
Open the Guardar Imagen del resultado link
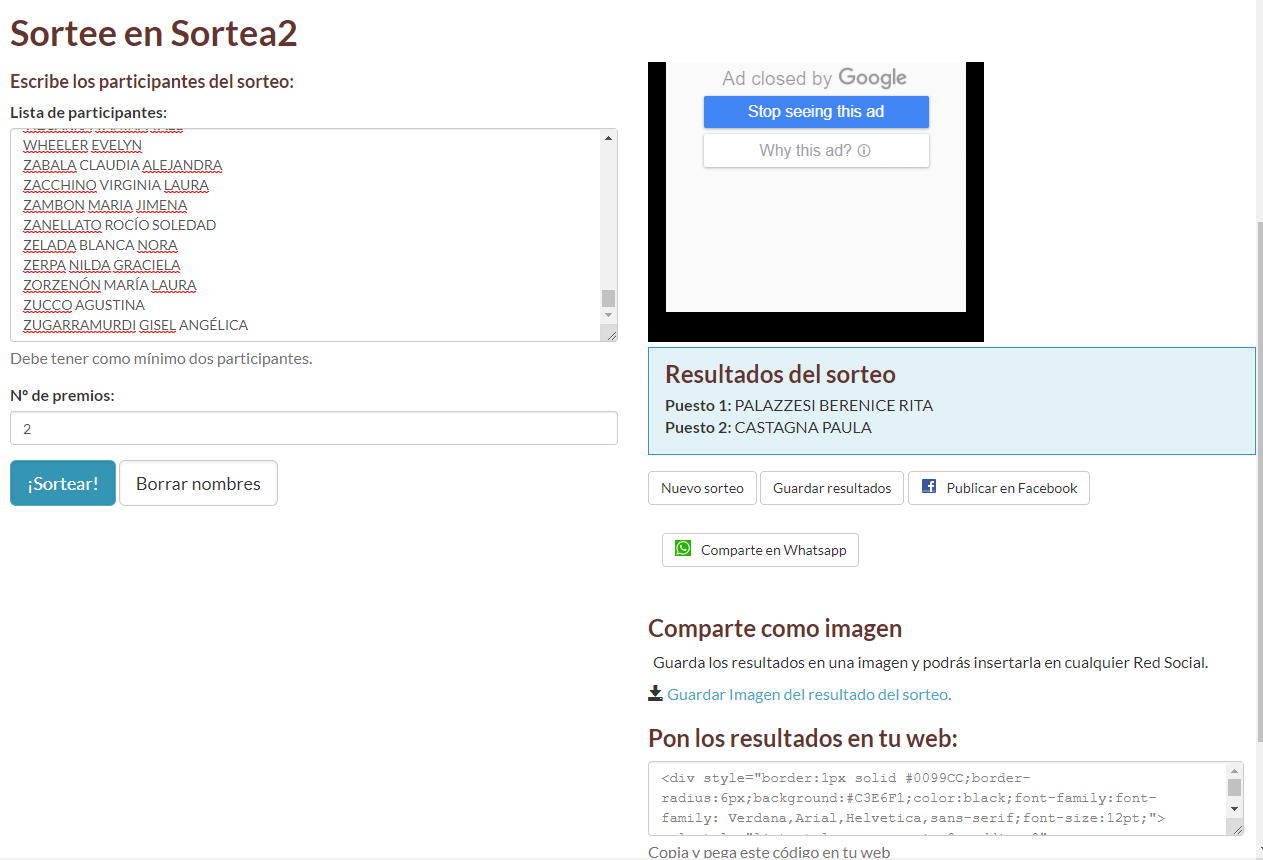[808, 694]
